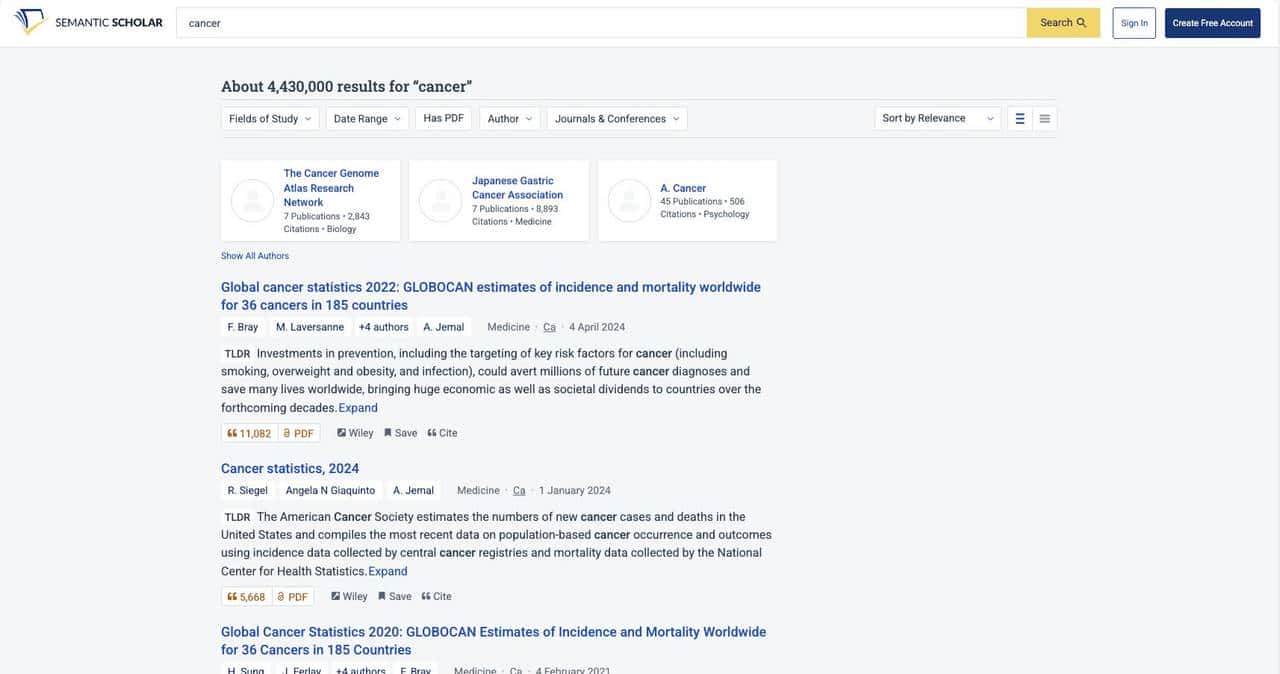Cite the GLOBOCAN 2022 paper
This screenshot has height=674, width=1280.
[442, 433]
